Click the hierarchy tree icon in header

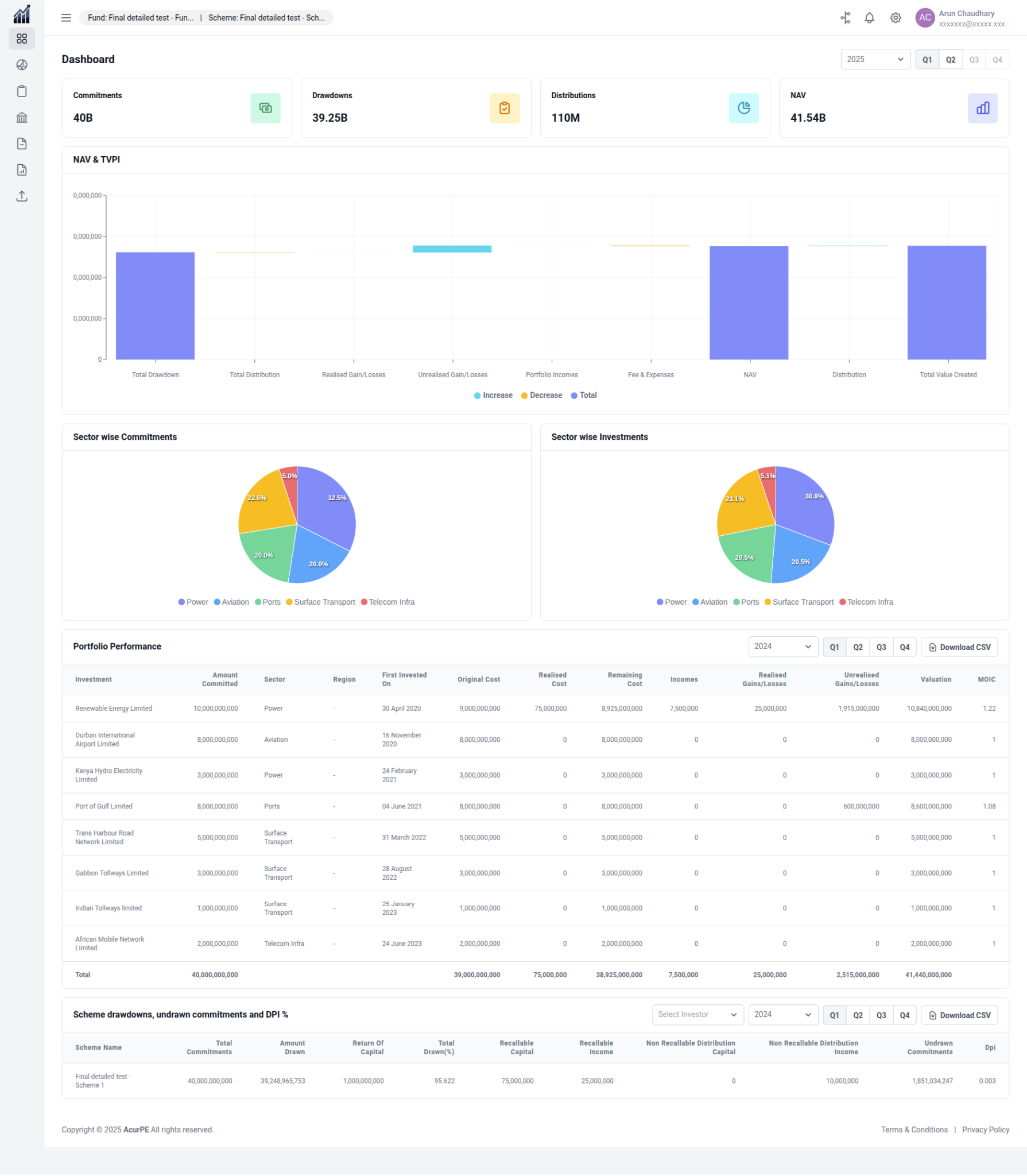(845, 18)
